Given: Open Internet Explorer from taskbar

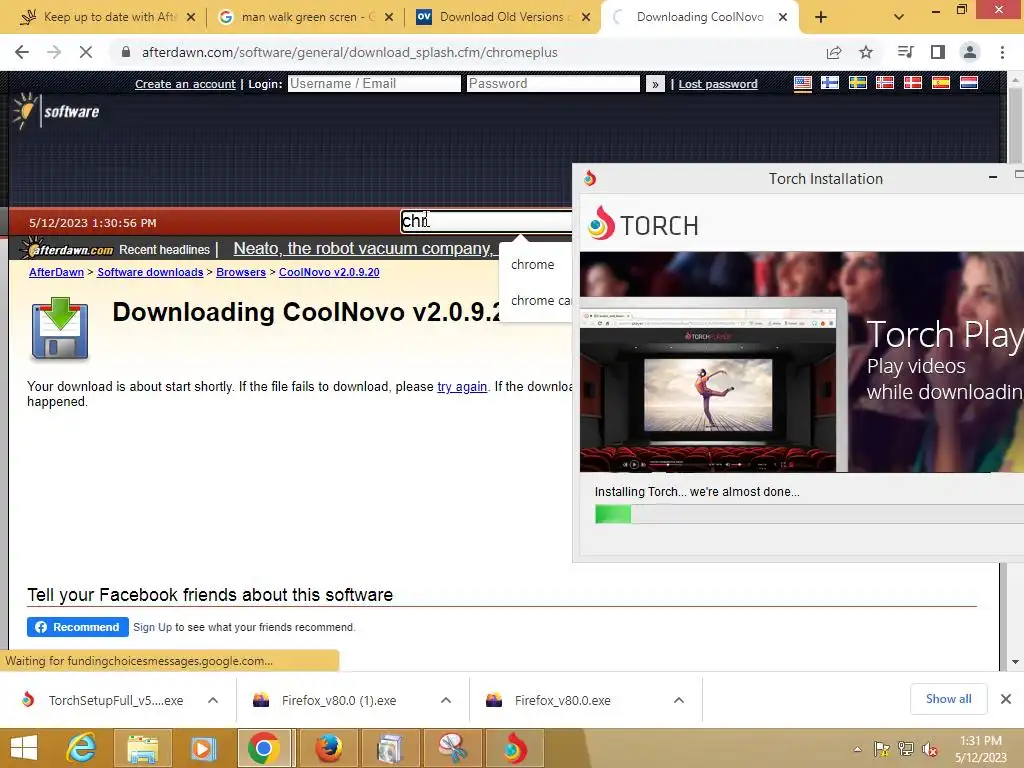Looking at the screenshot, I should [81, 748].
